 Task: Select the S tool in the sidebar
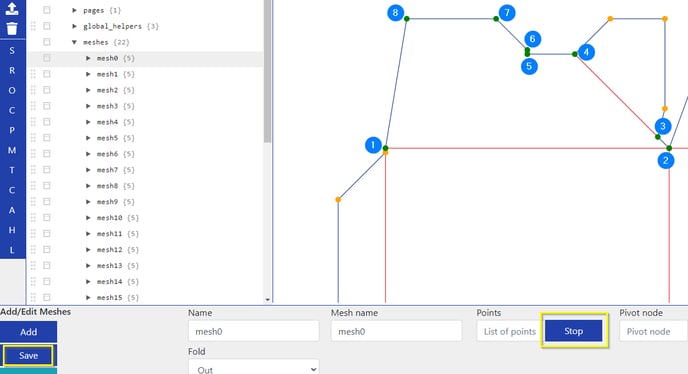point(12,50)
